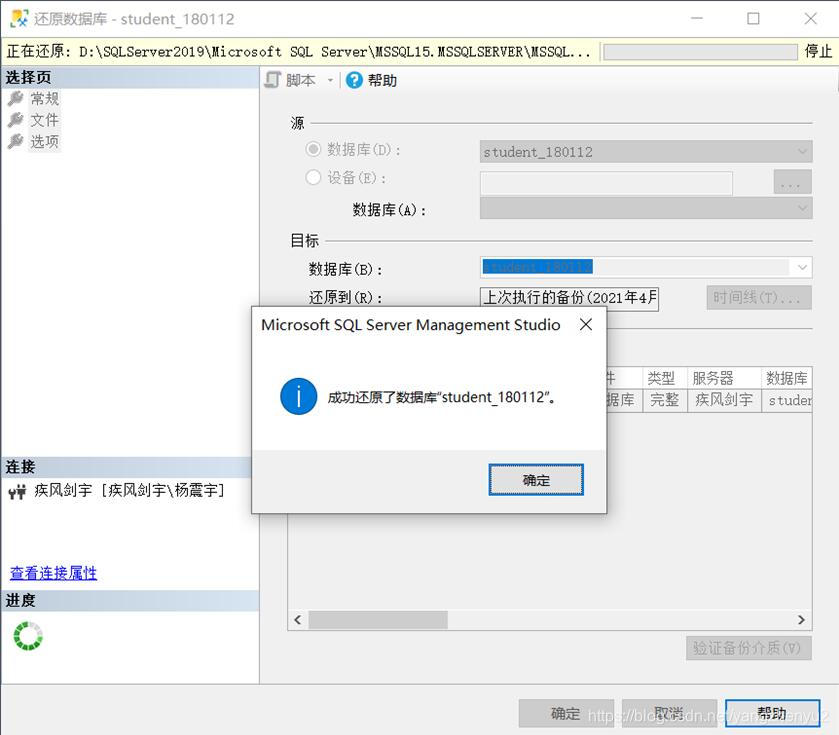The height and width of the screenshot is (735, 839).
Task: Select the 数据库(D) source radio button
Action: [313, 149]
